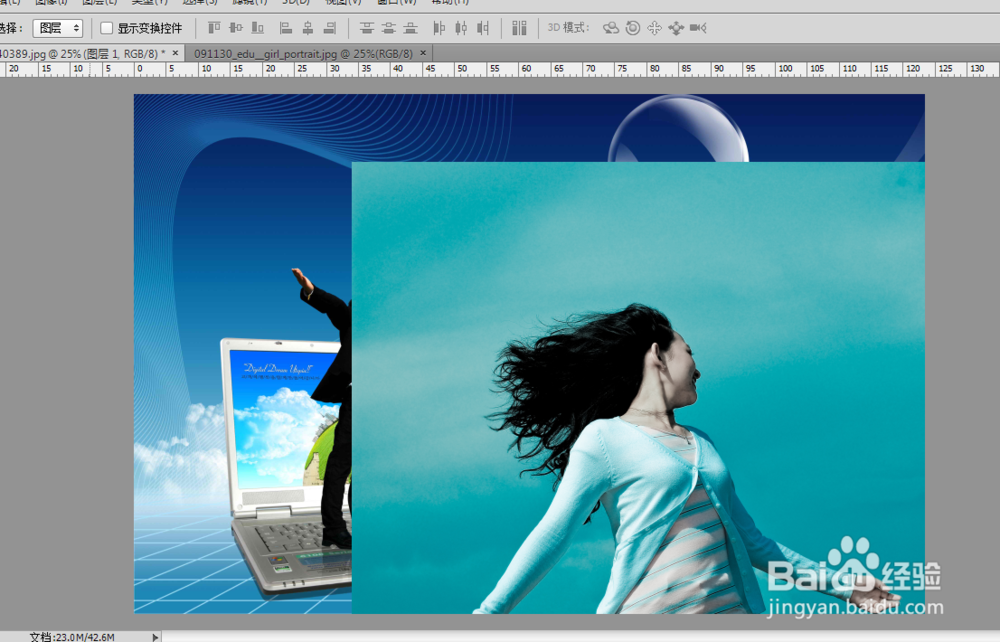The image size is (1000, 642).
Task: Expand the status bar arrow menu
Action: 154,637
